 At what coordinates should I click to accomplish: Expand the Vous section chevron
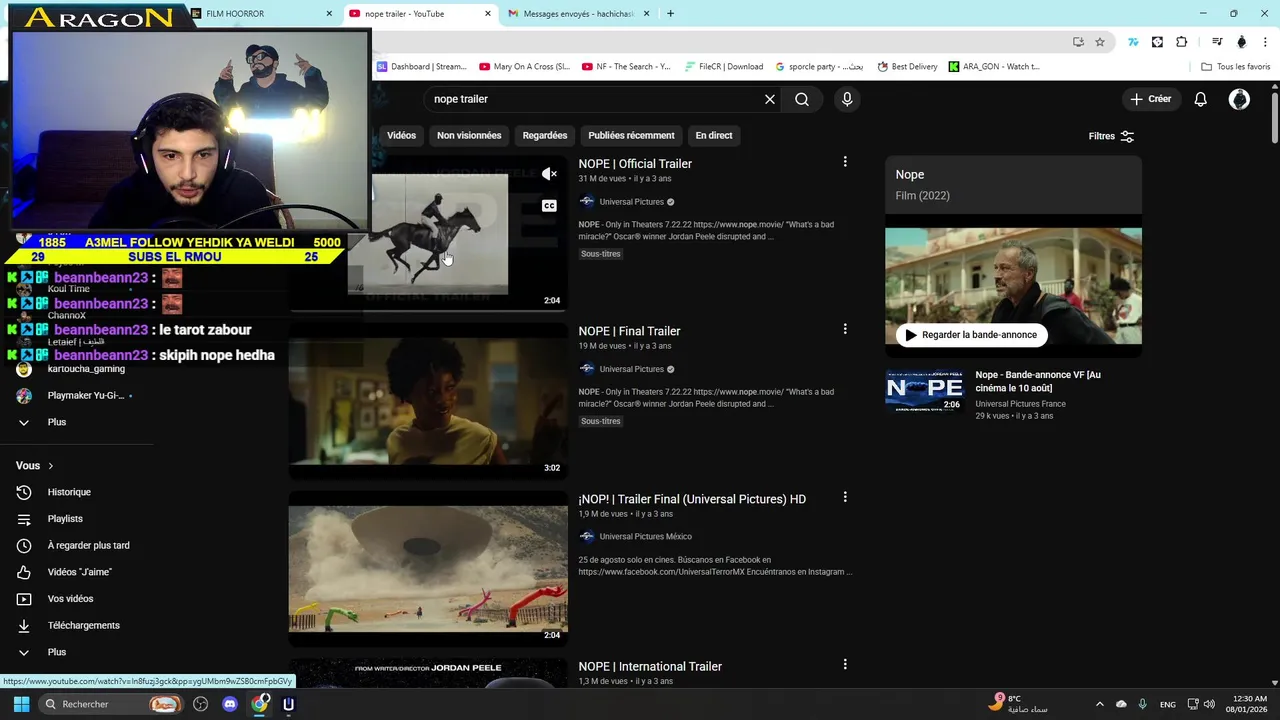click(x=50, y=466)
